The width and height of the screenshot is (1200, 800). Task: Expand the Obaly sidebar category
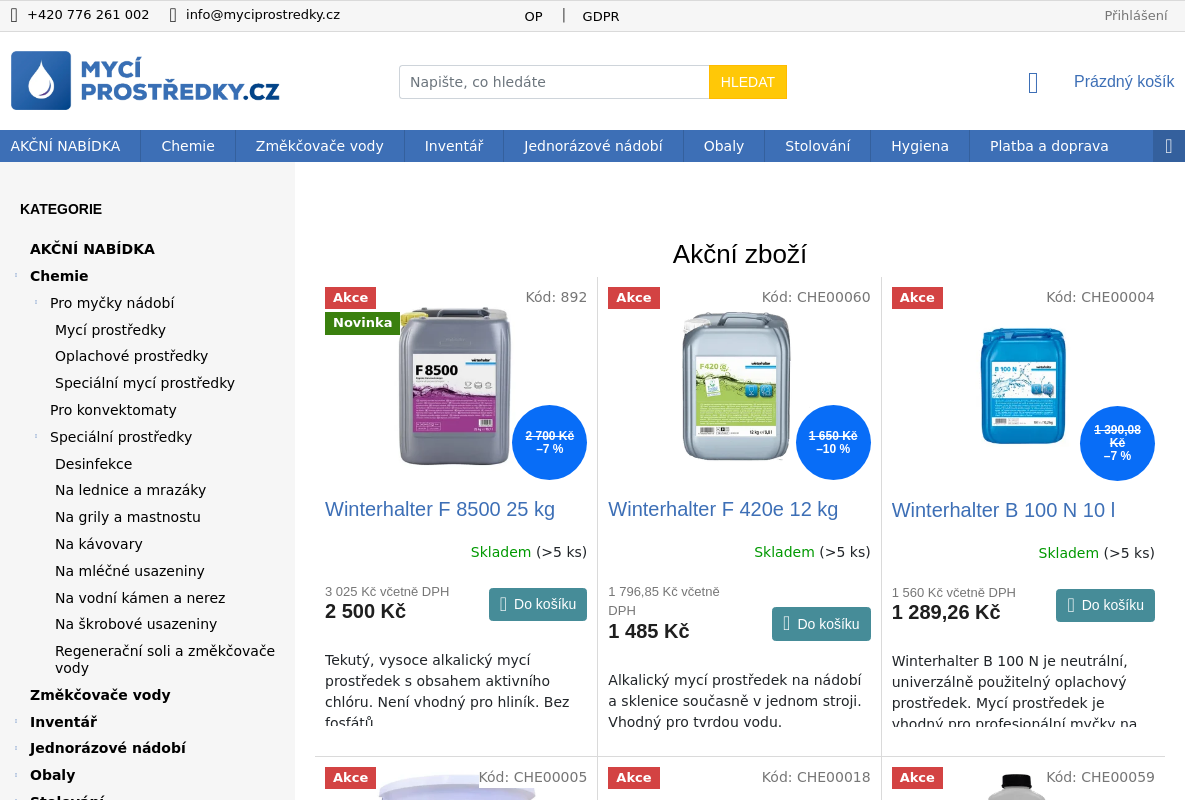(16, 775)
